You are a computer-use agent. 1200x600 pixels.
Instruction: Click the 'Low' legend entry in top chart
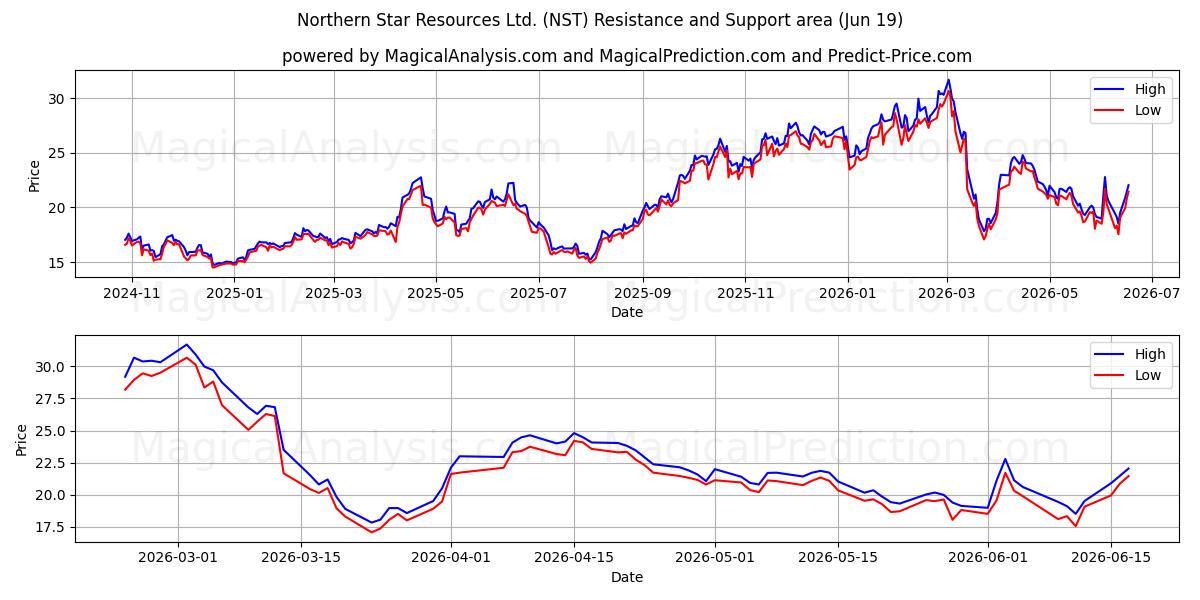coord(1128,111)
